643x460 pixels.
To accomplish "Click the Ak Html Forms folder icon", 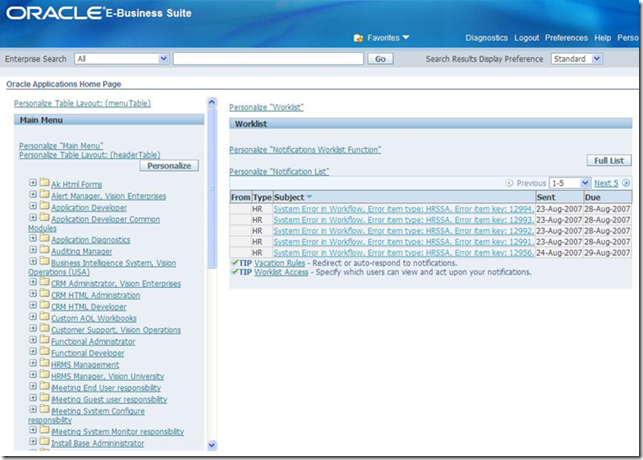I will (45, 183).
